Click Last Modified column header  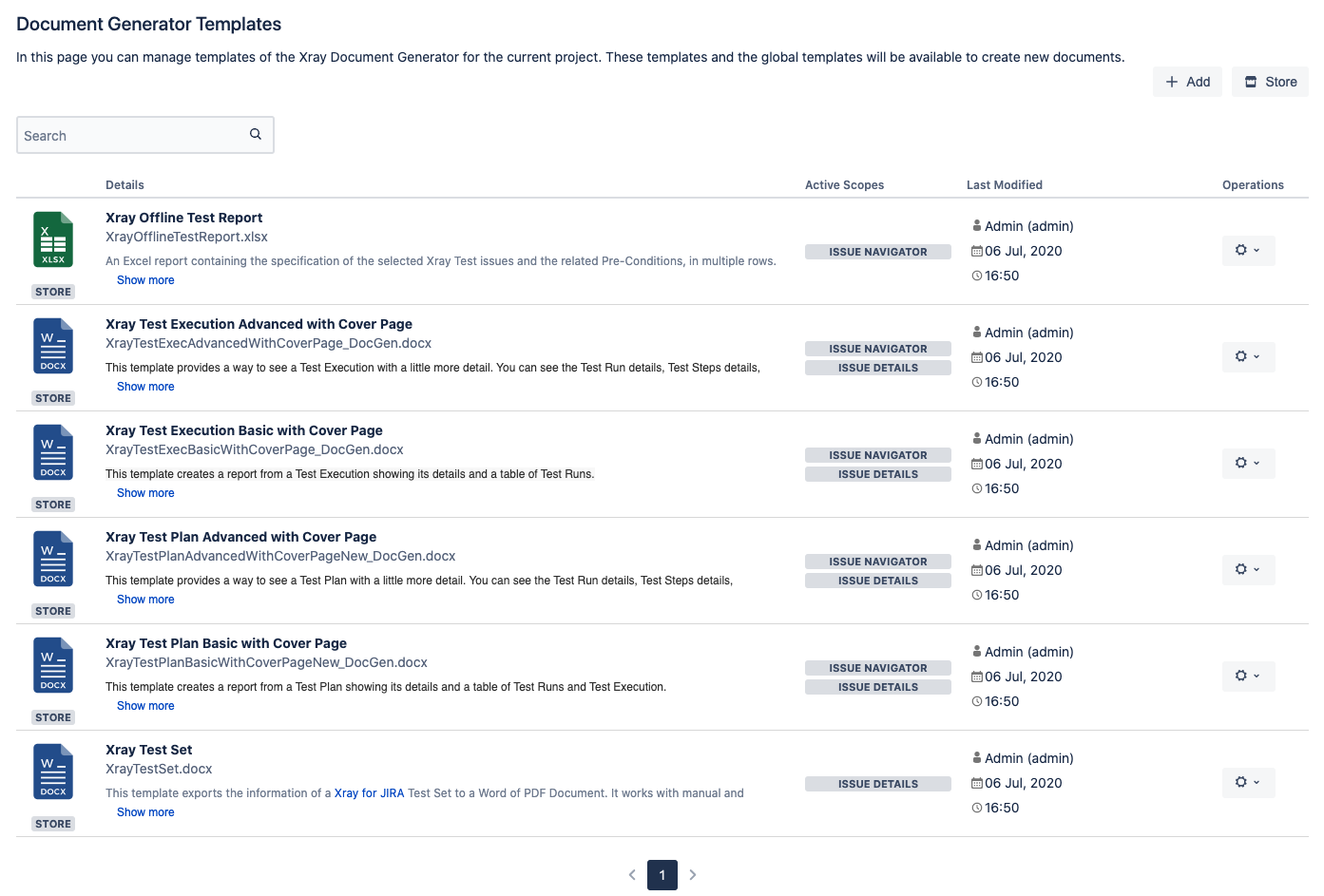(1005, 185)
